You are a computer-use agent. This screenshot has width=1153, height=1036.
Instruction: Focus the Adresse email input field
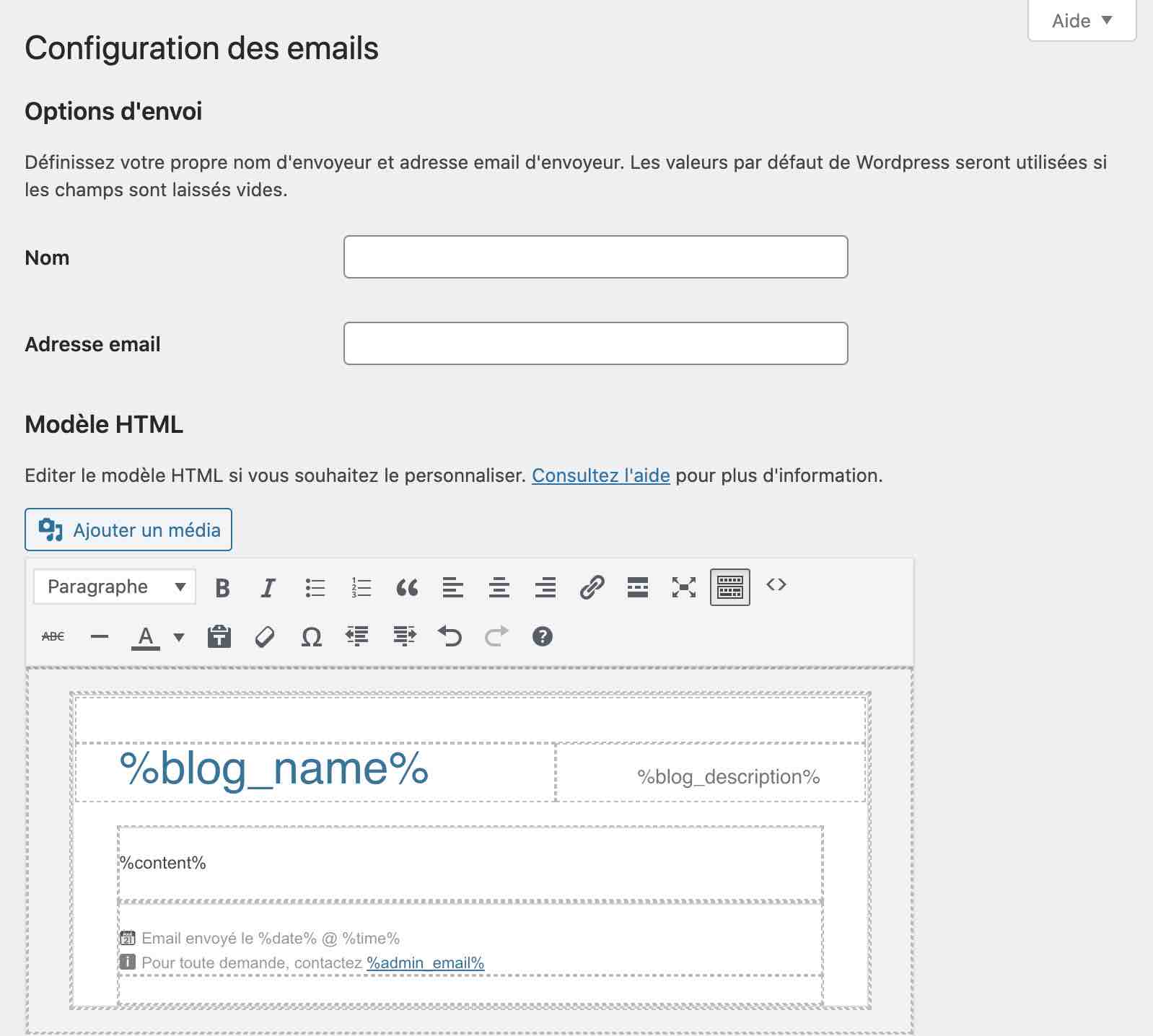click(x=595, y=343)
